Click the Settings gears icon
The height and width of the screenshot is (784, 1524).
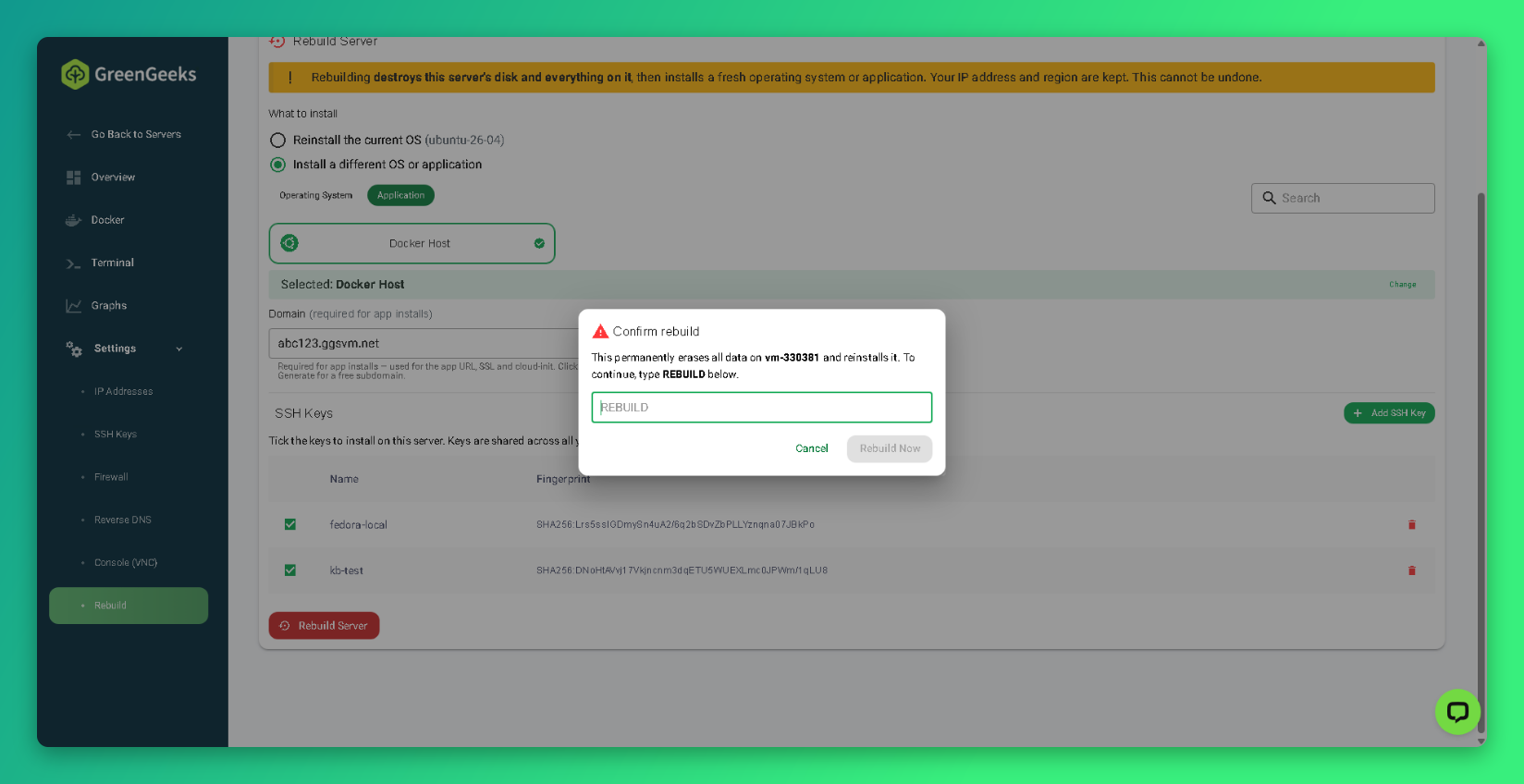click(74, 349)
